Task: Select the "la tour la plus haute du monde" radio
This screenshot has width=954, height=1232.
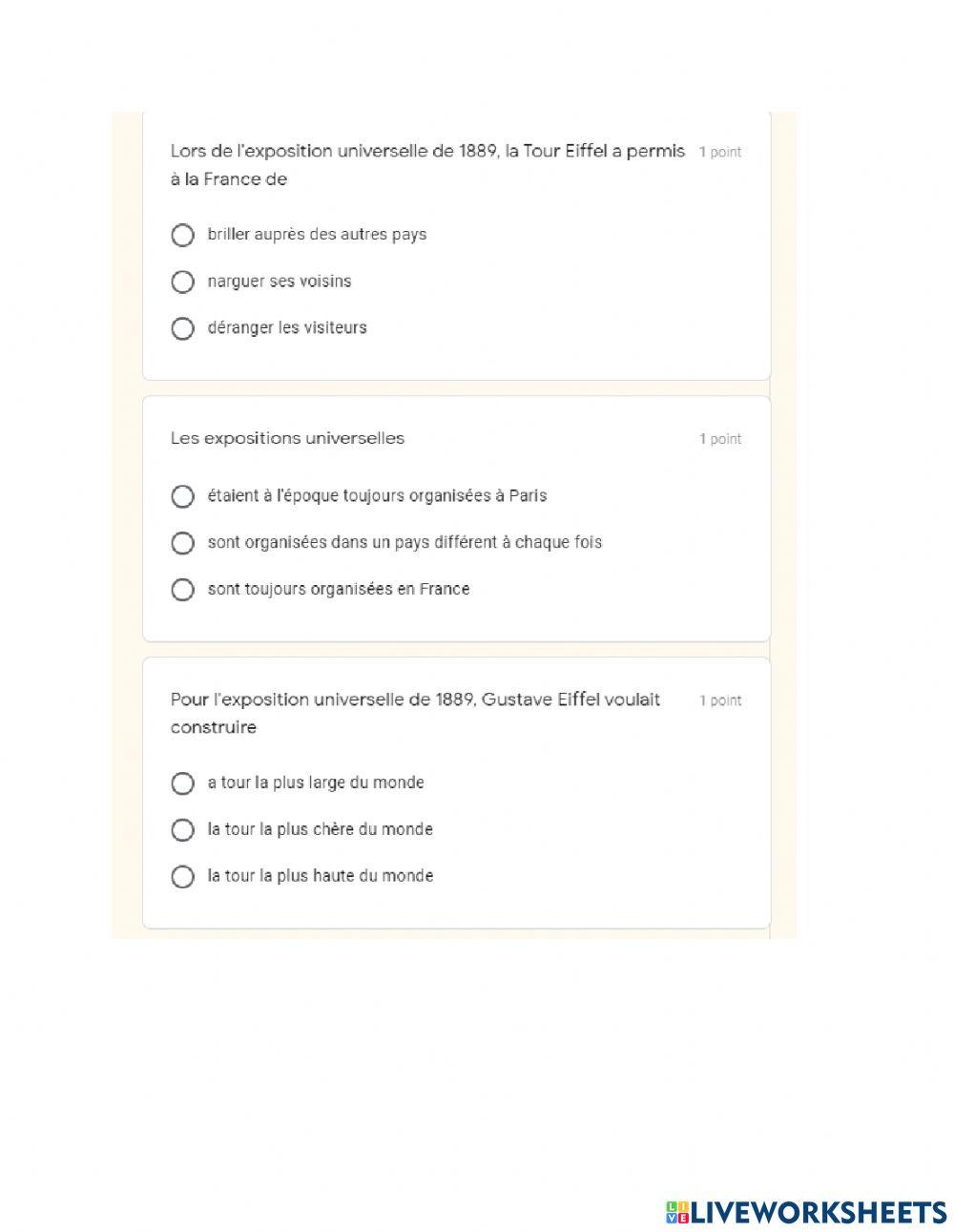Action: pos(182,877)
